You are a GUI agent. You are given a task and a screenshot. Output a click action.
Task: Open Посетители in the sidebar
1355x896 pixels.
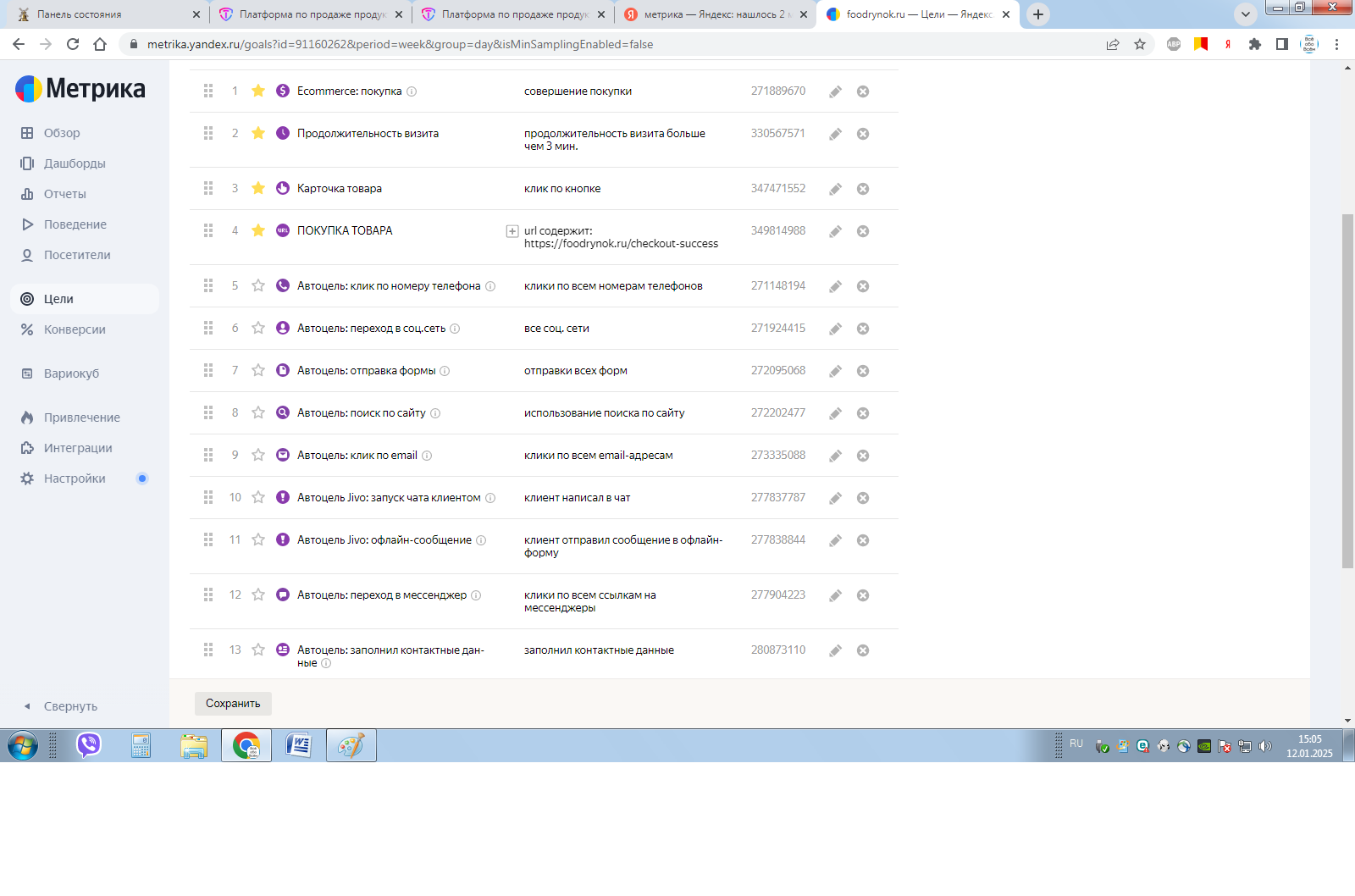[85, 255]
